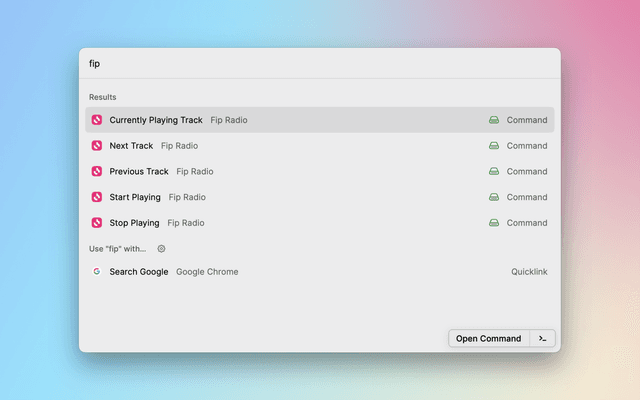
Task: Focus the search field containing "fip"
Action: 300,64
